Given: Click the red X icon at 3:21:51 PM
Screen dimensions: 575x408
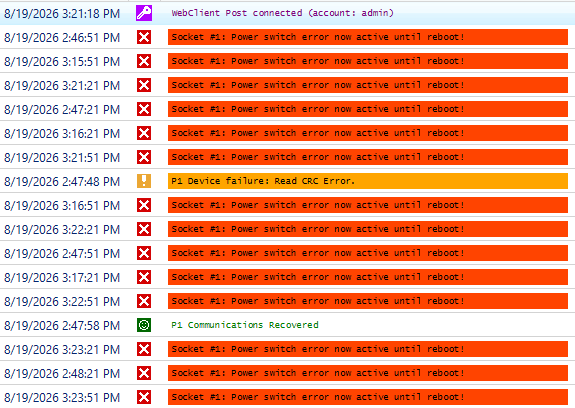Looking at the screenshot, I should tap(144, 157).
